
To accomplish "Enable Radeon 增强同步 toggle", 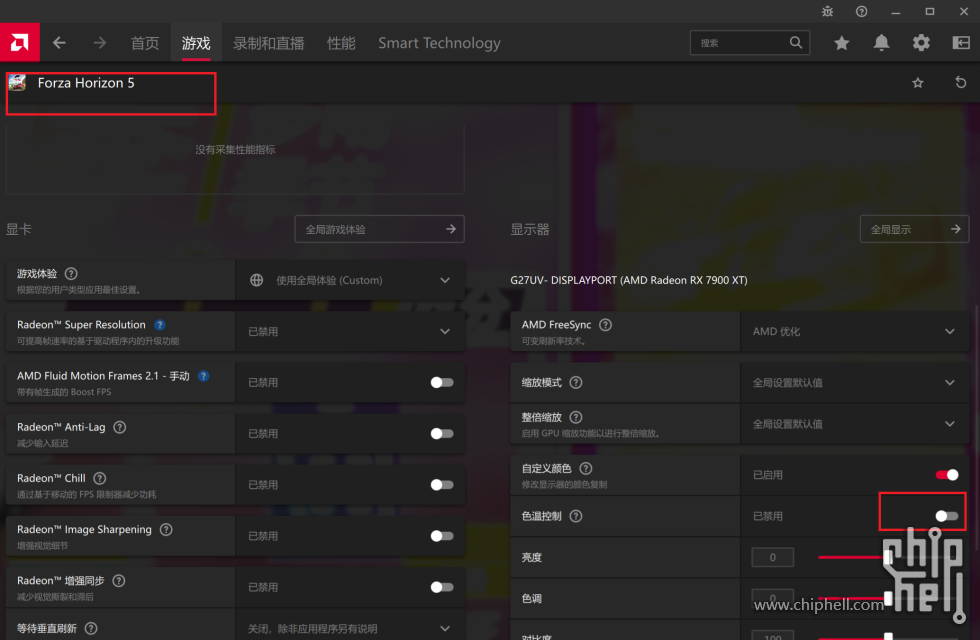I will (x=442, y=588).
